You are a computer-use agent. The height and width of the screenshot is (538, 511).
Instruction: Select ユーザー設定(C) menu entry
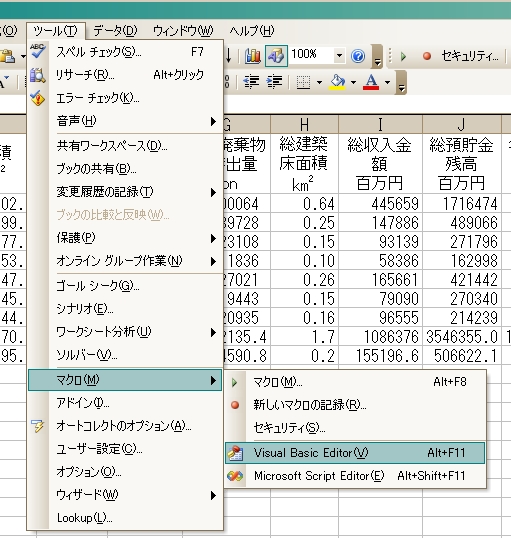125,449
